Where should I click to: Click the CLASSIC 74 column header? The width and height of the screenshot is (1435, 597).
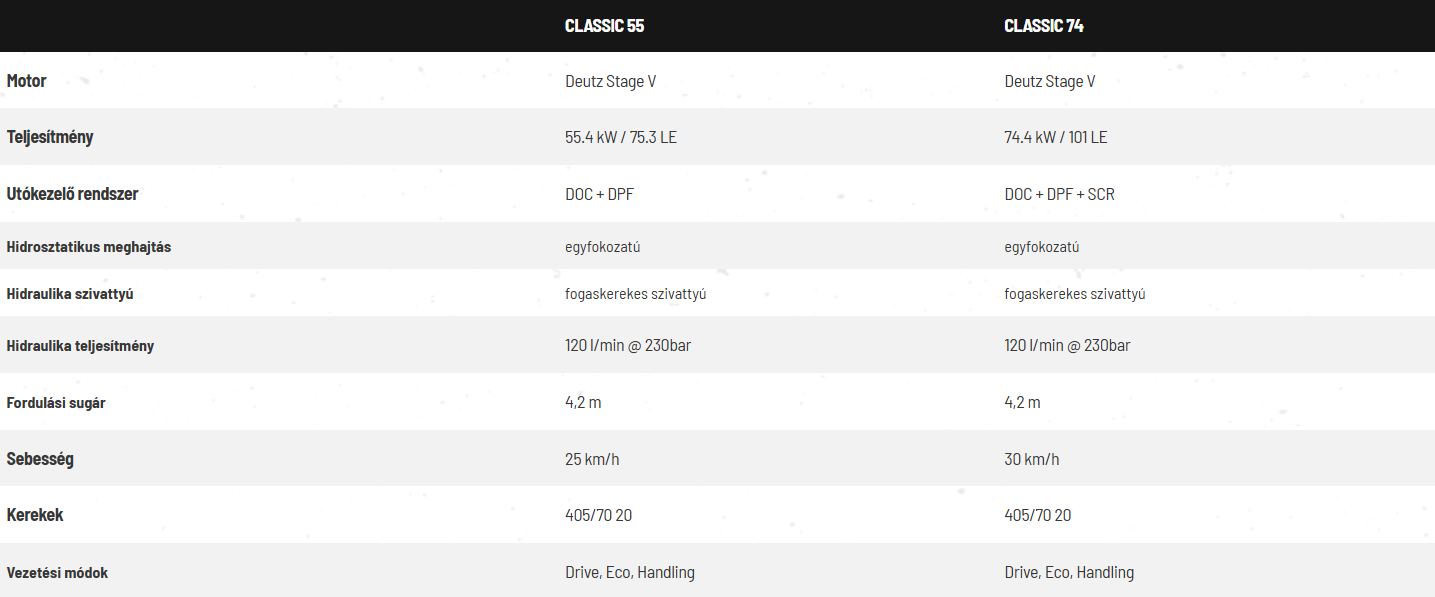(x=1044, y=26)
